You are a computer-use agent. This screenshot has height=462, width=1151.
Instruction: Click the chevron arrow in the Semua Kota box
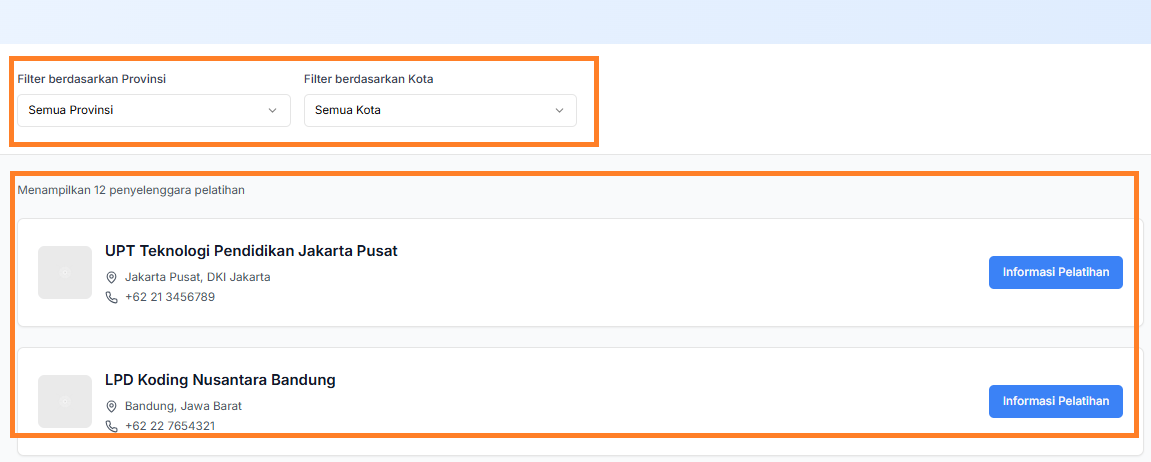pyautogui.click(x=559, y=111)
